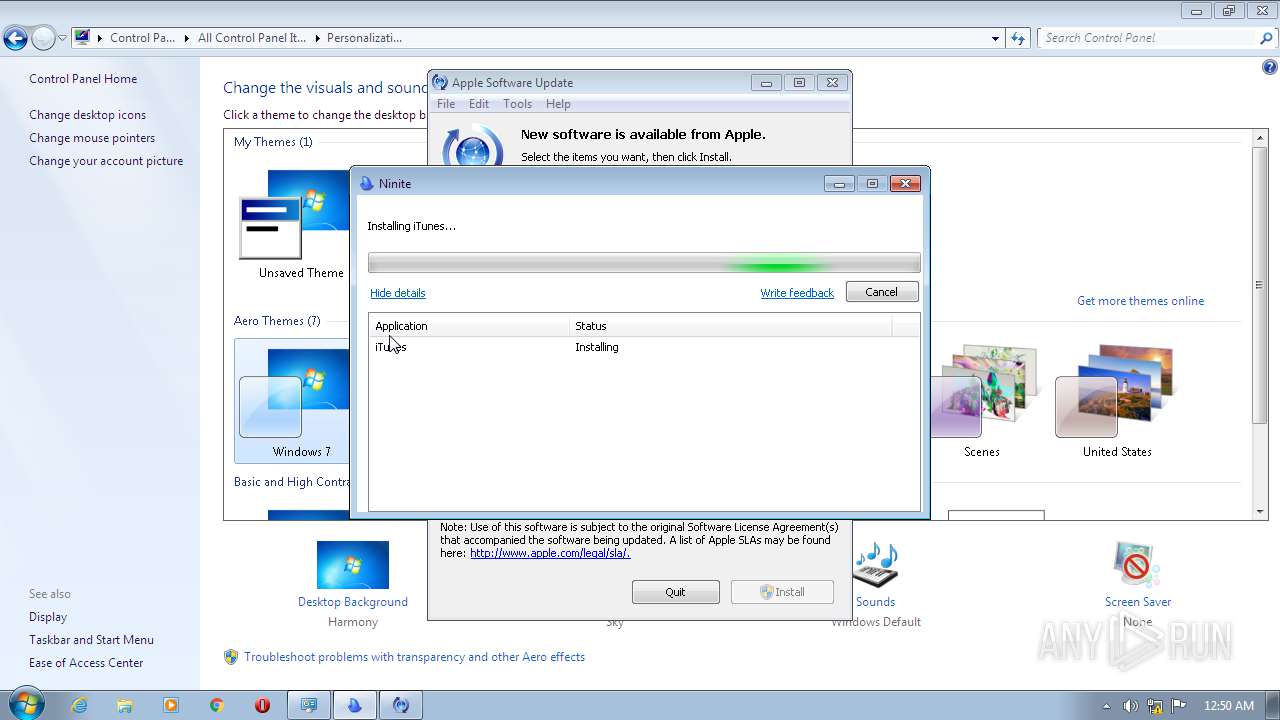Expand the All Control Panel Items breadcrumb arrow
Viewport: 1280px width, 720px height.
coord(317,38)
